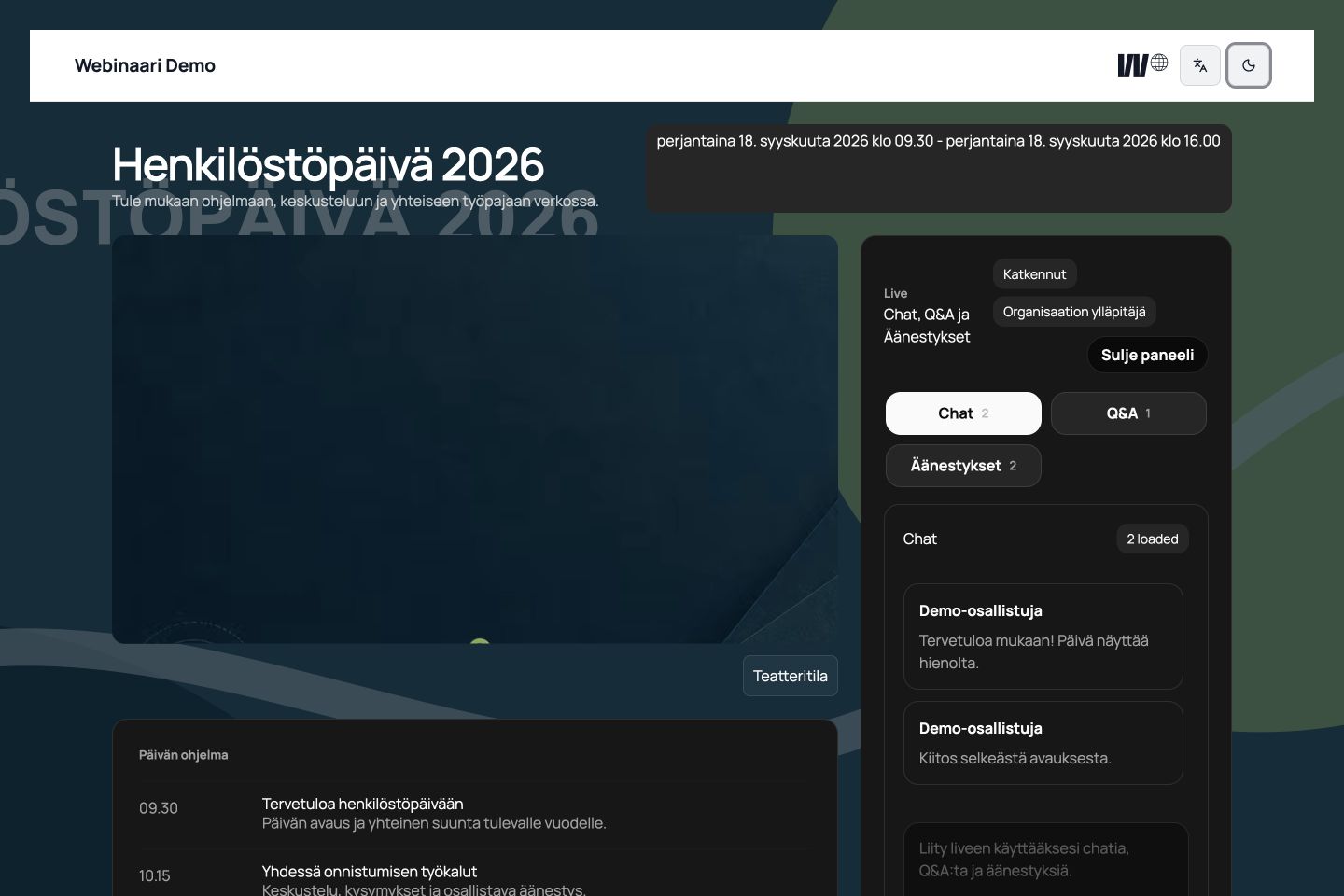Open the globe icon in header
The width and height of the screenshot is (1344, 896).
[x=1159, y=63]
